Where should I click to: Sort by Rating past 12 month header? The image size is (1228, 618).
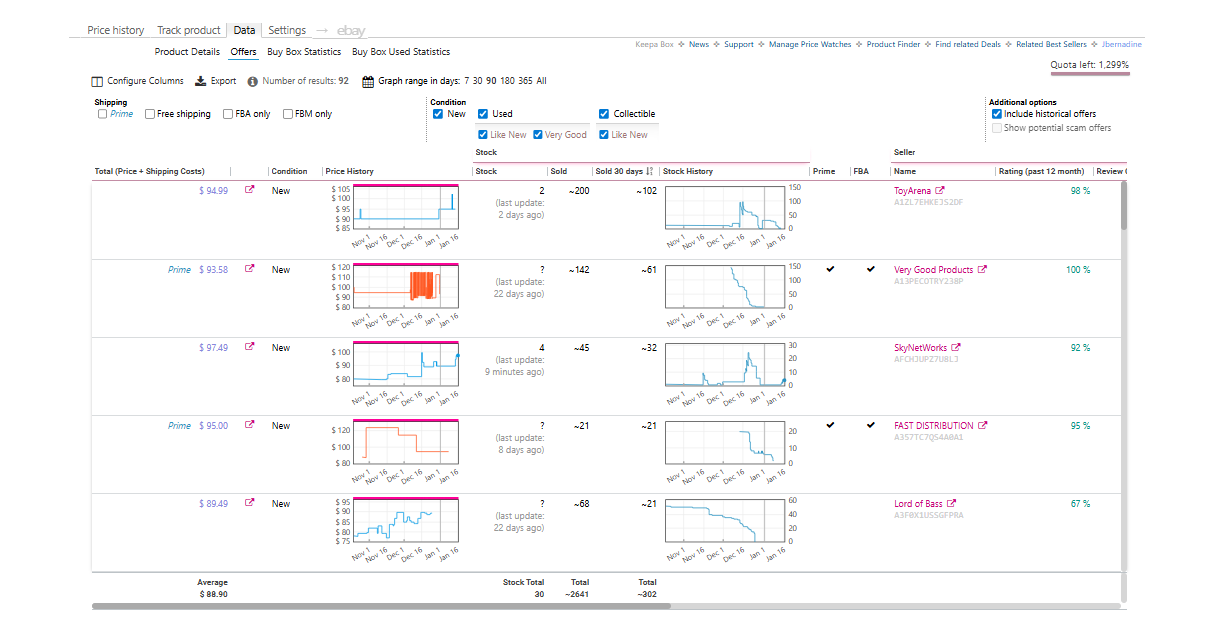pos(1040,171)
